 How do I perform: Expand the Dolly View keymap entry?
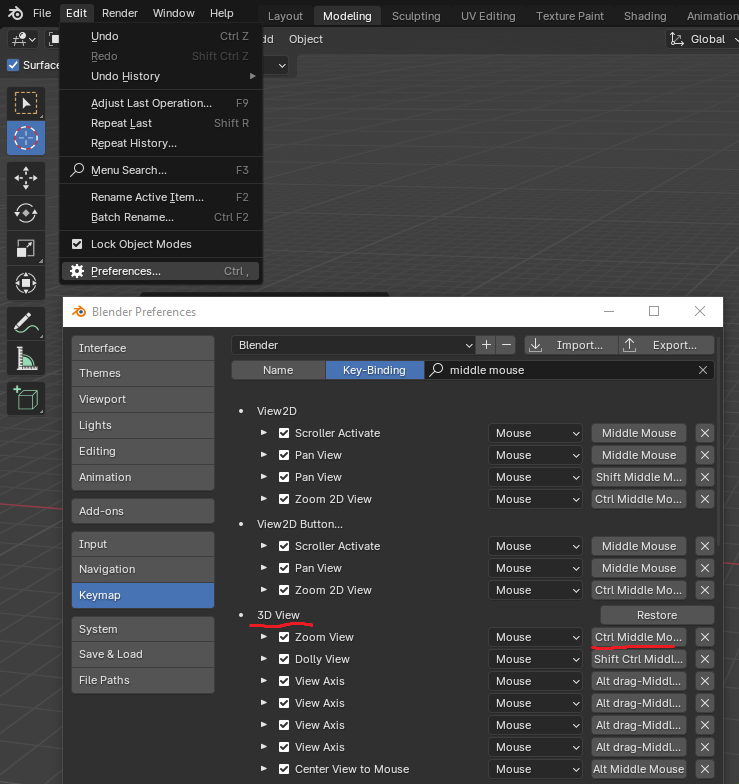[x=264, y=658]
